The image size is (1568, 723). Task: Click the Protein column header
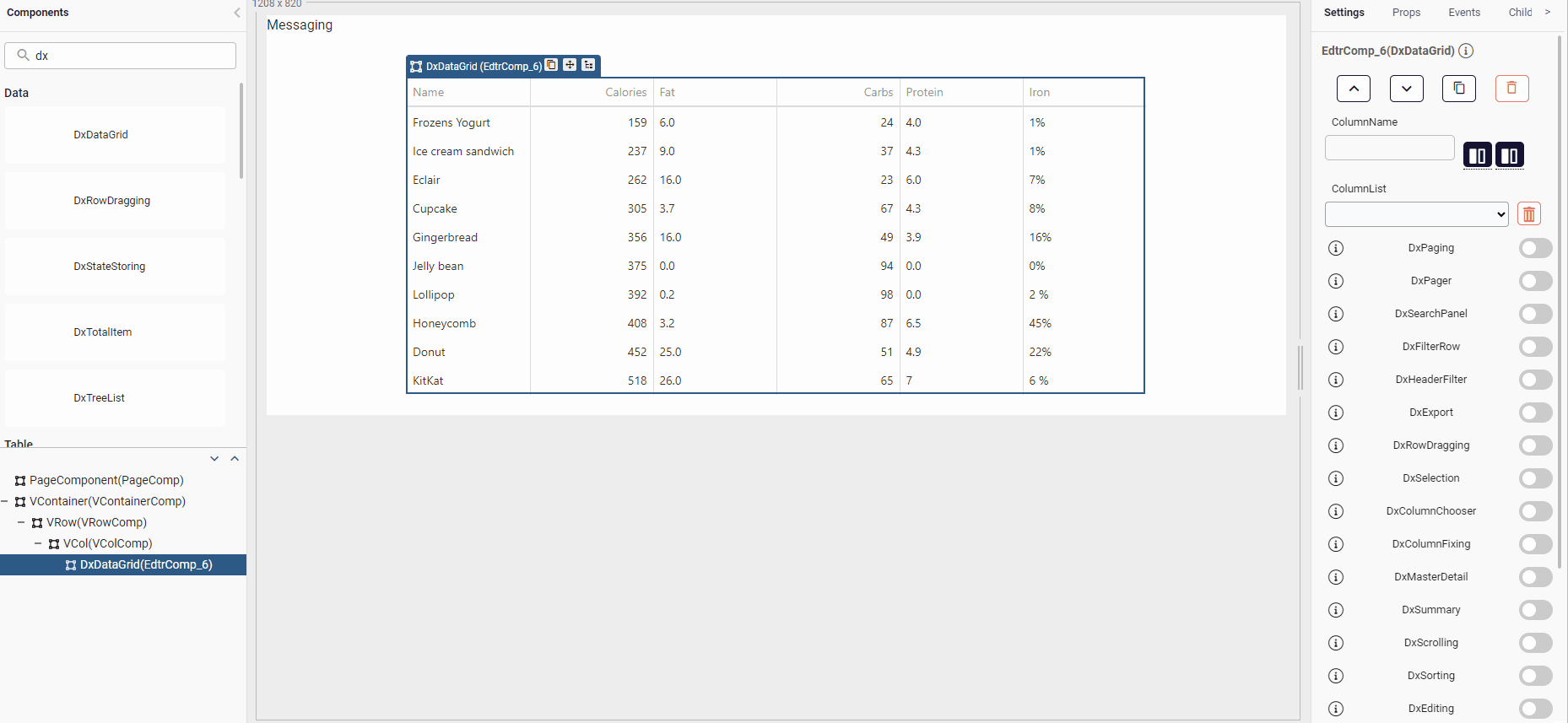(x=961, y=93)
